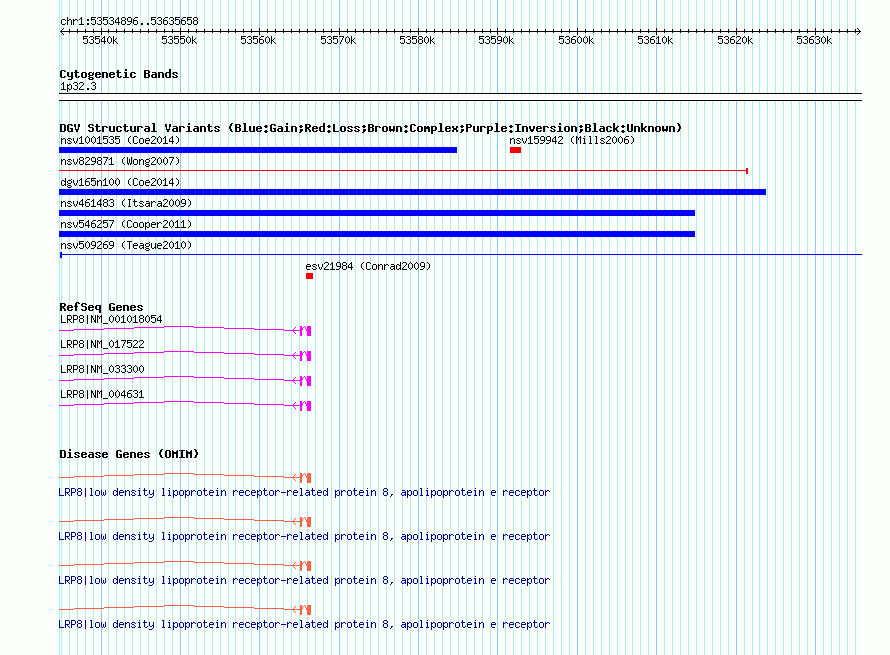Select the nsv546257 (Cooper2011) blue bar
The image size is (890, 655).
pyautogui.click(x=377, y=234)
